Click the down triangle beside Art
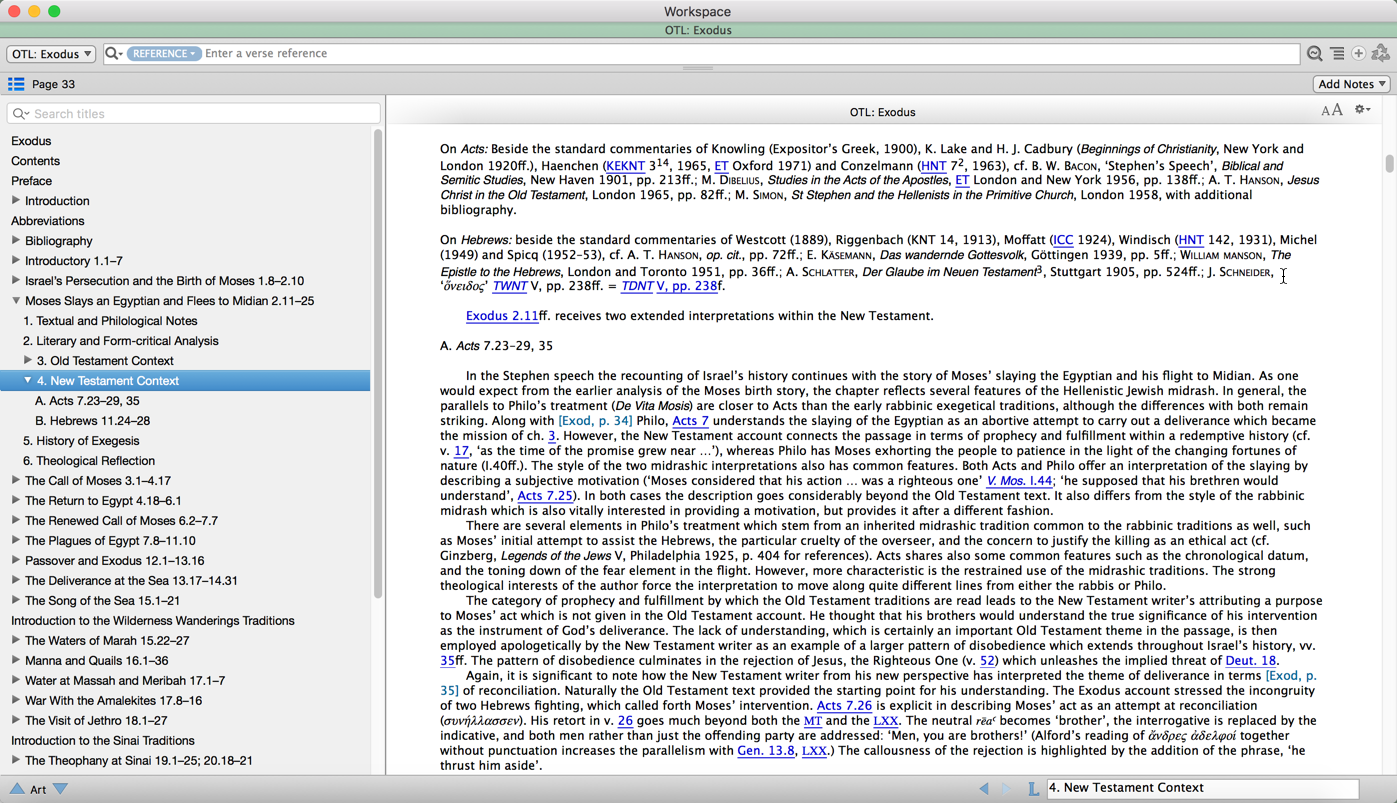 pyautogui.click(x=61, y=789)
